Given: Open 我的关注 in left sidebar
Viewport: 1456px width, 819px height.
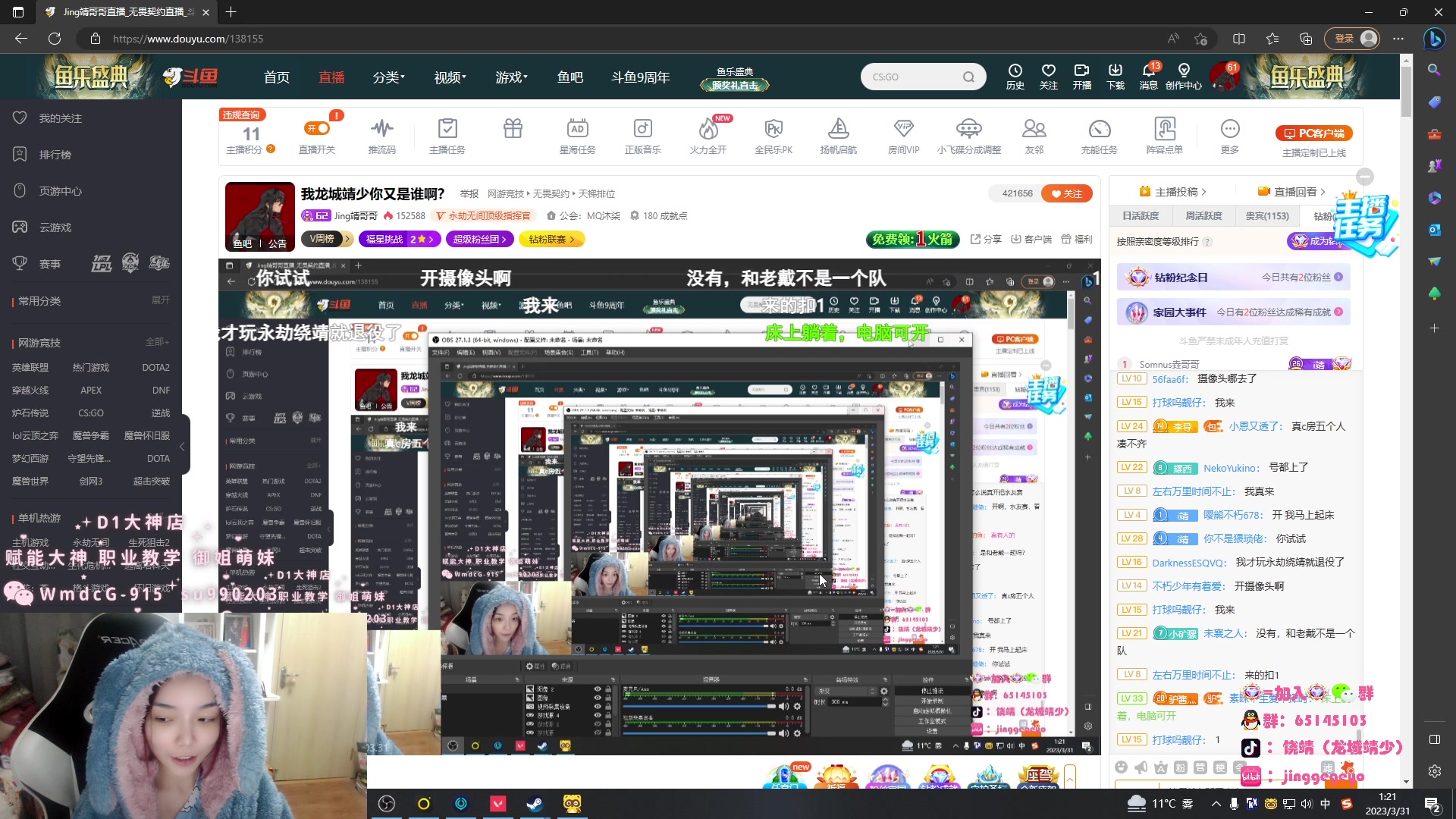Looking at the screenshot, I should 60,118.
